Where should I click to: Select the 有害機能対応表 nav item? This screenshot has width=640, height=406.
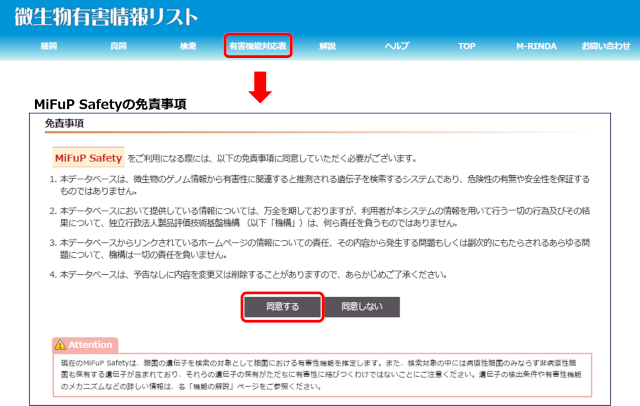[x=258, y=46]
